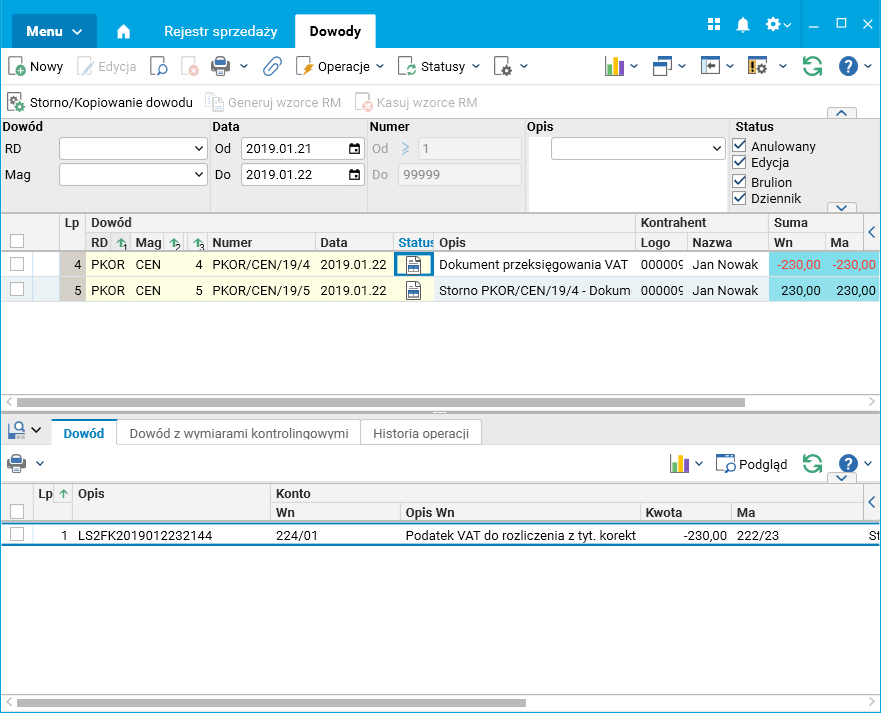The image size is (881, 713).
Task: Click the Nowy button
Action: 35,67
